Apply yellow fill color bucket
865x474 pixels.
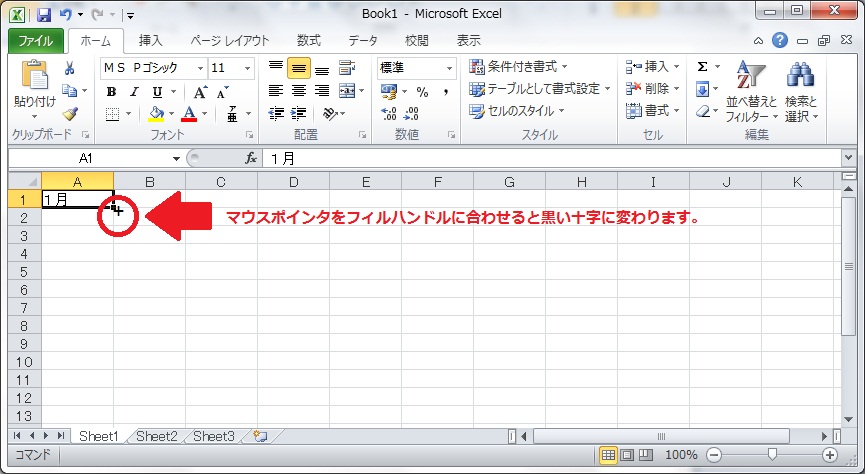tap(157, 114)
